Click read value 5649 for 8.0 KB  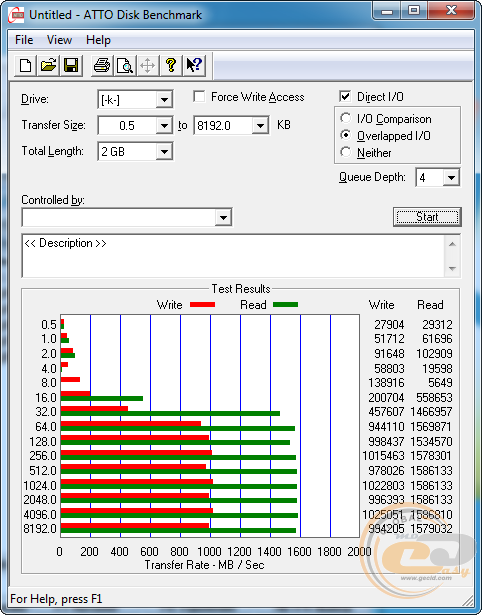(x=440, y=383)
